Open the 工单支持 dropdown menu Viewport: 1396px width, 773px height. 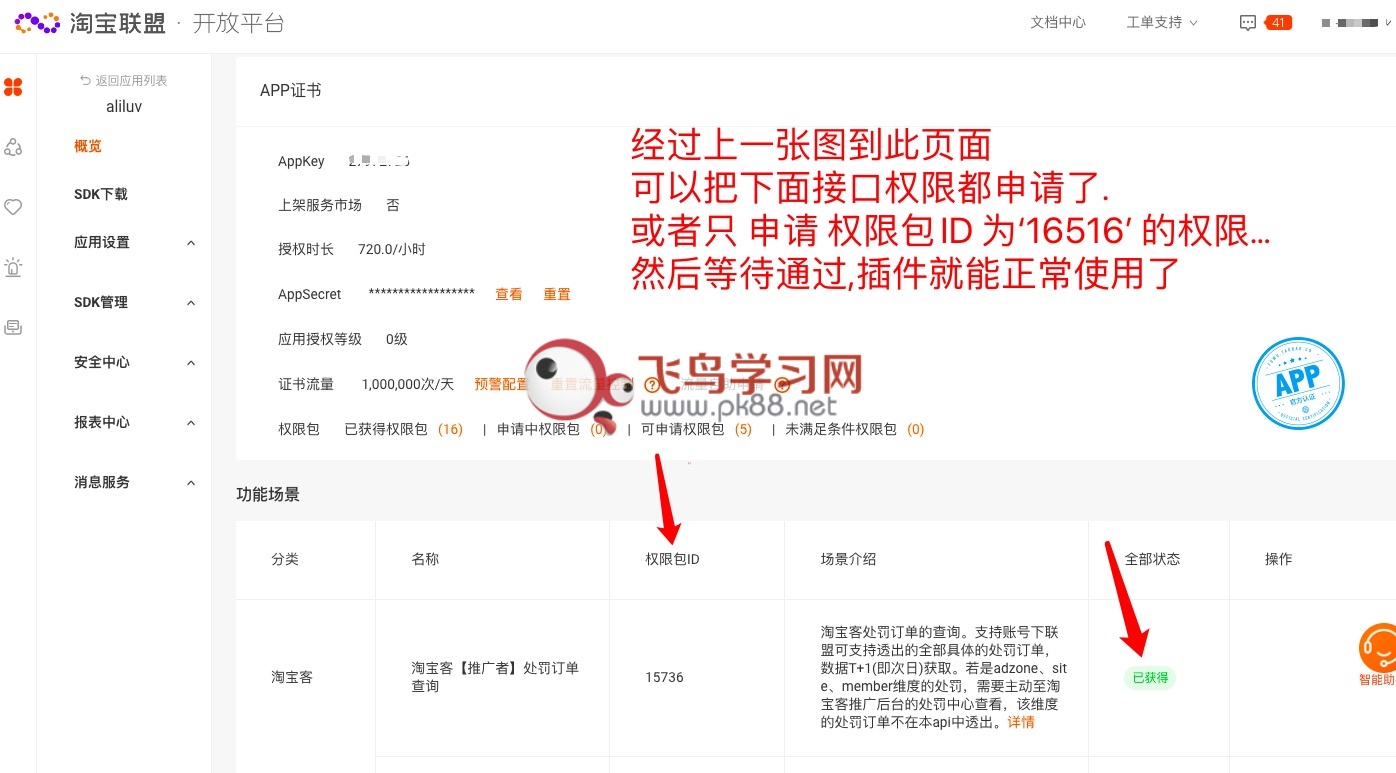coord(1161,23)
